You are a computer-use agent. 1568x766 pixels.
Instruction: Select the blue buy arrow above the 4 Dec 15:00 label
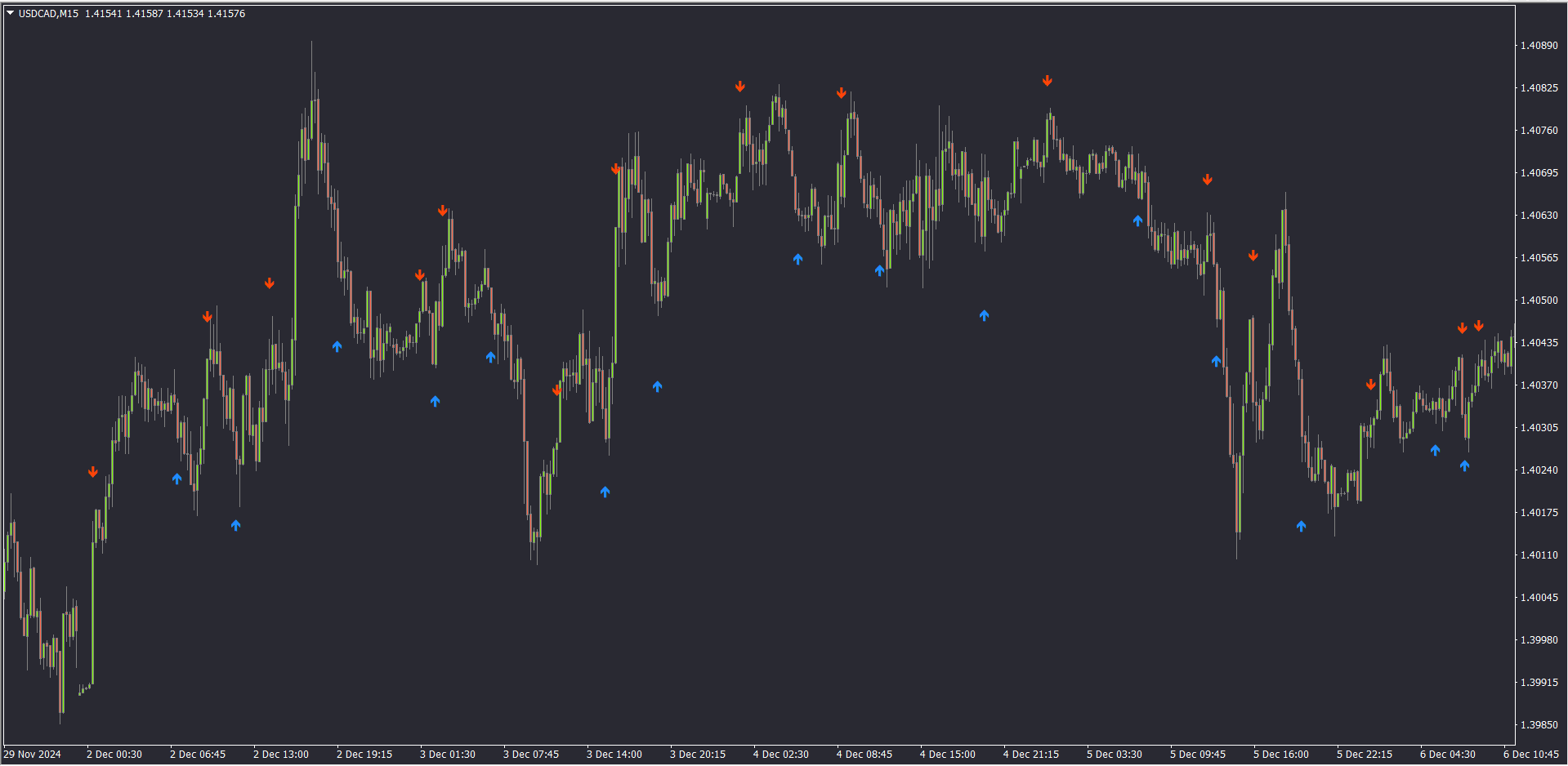coord(985,315)
